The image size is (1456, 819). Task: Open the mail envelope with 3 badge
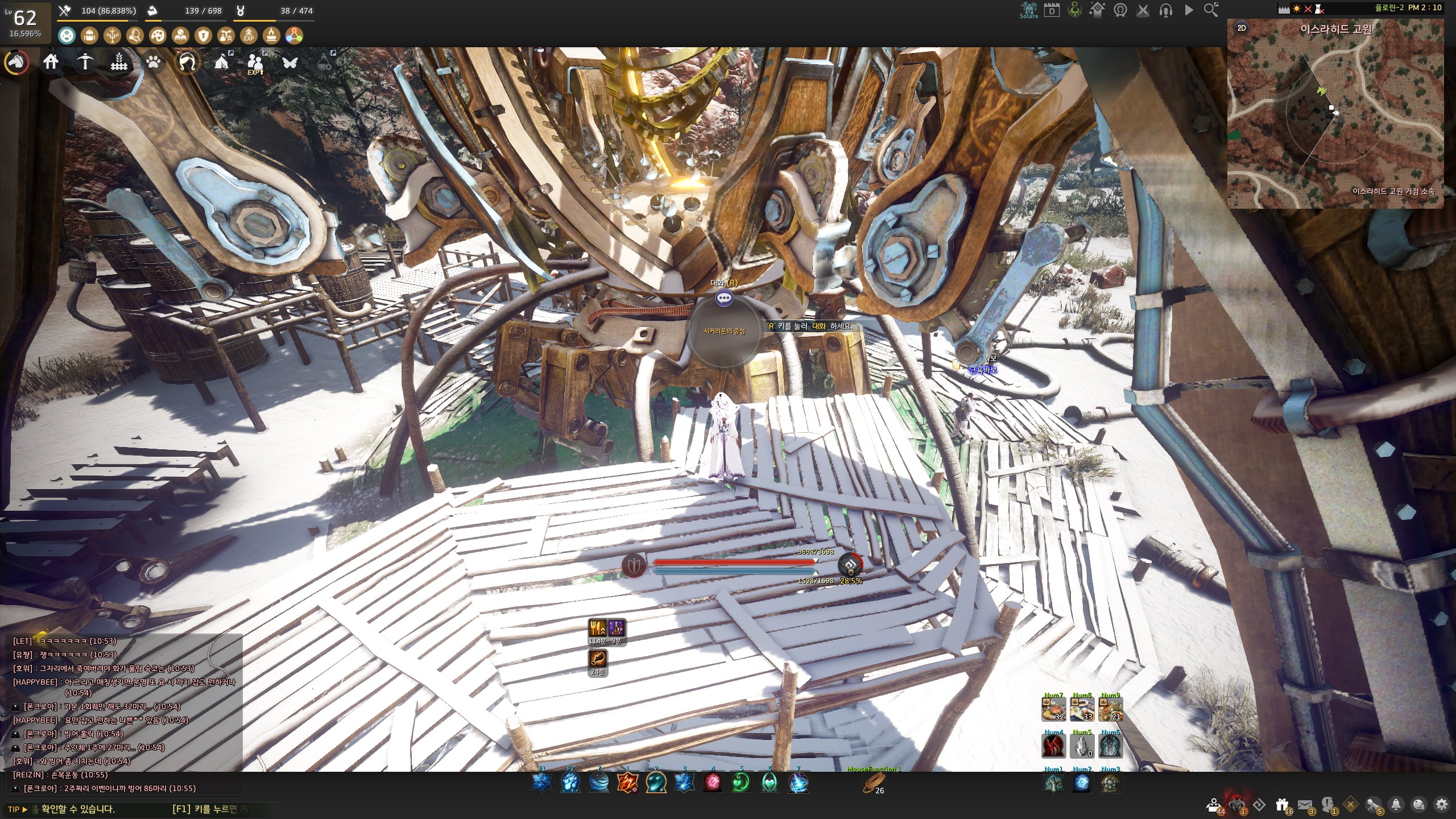click(x=1305, y=804)
